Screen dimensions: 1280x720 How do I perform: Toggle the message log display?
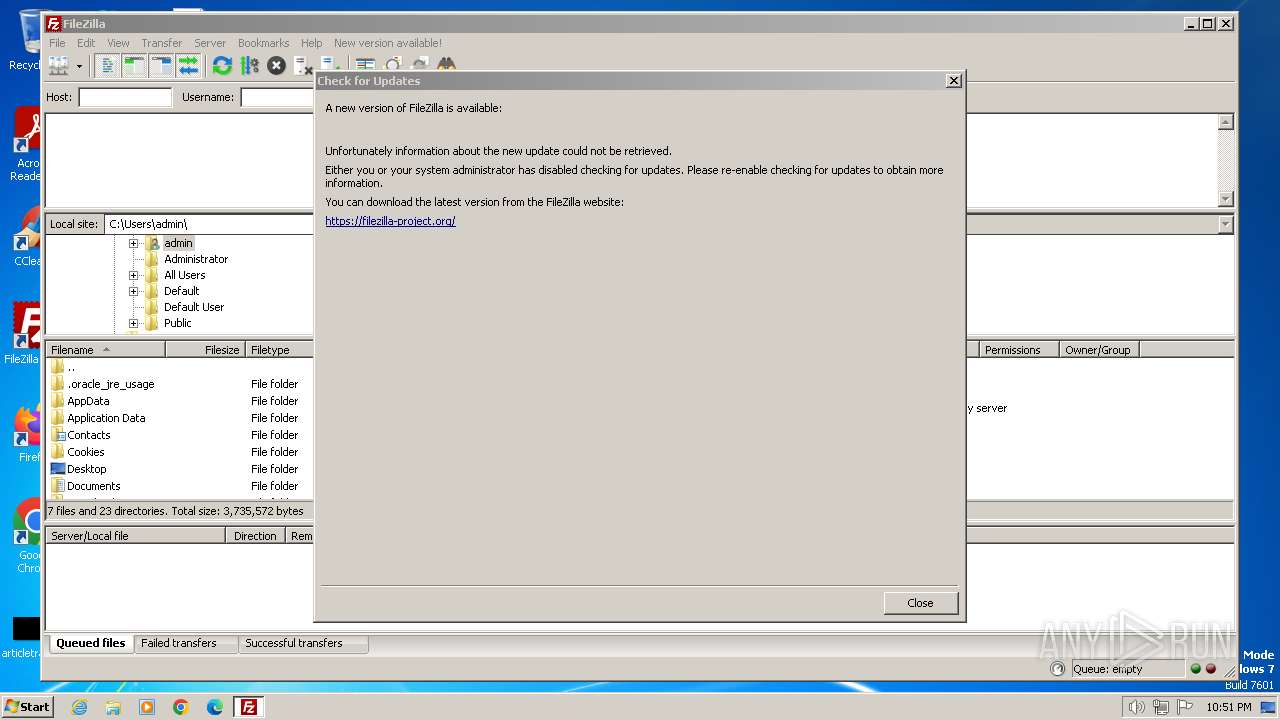(x=108, y=66)
